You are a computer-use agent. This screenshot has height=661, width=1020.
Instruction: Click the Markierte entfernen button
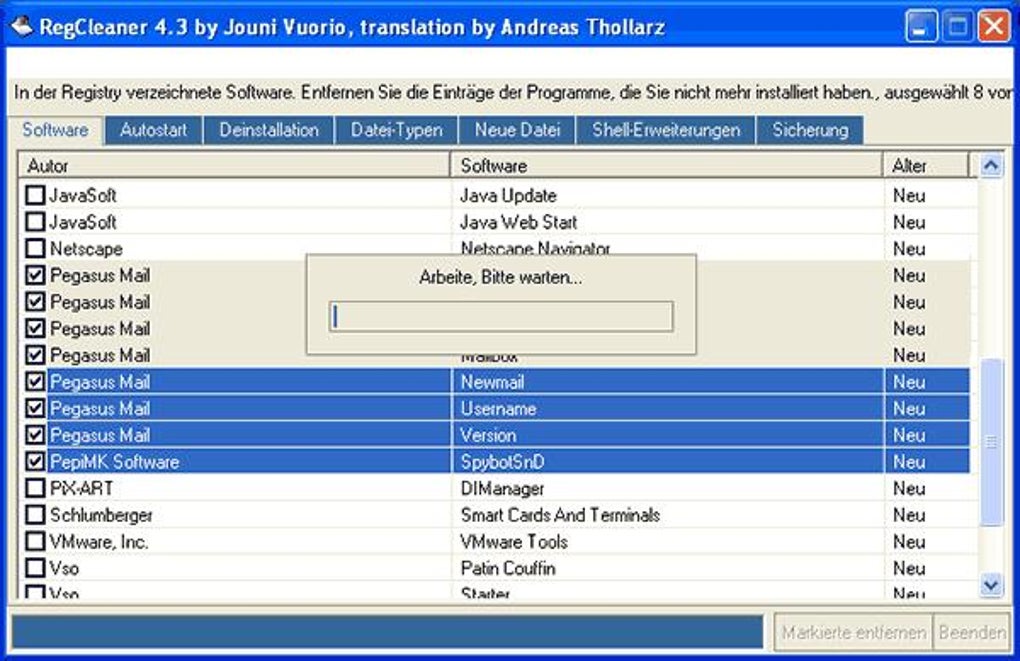click(x=853, y=632)
